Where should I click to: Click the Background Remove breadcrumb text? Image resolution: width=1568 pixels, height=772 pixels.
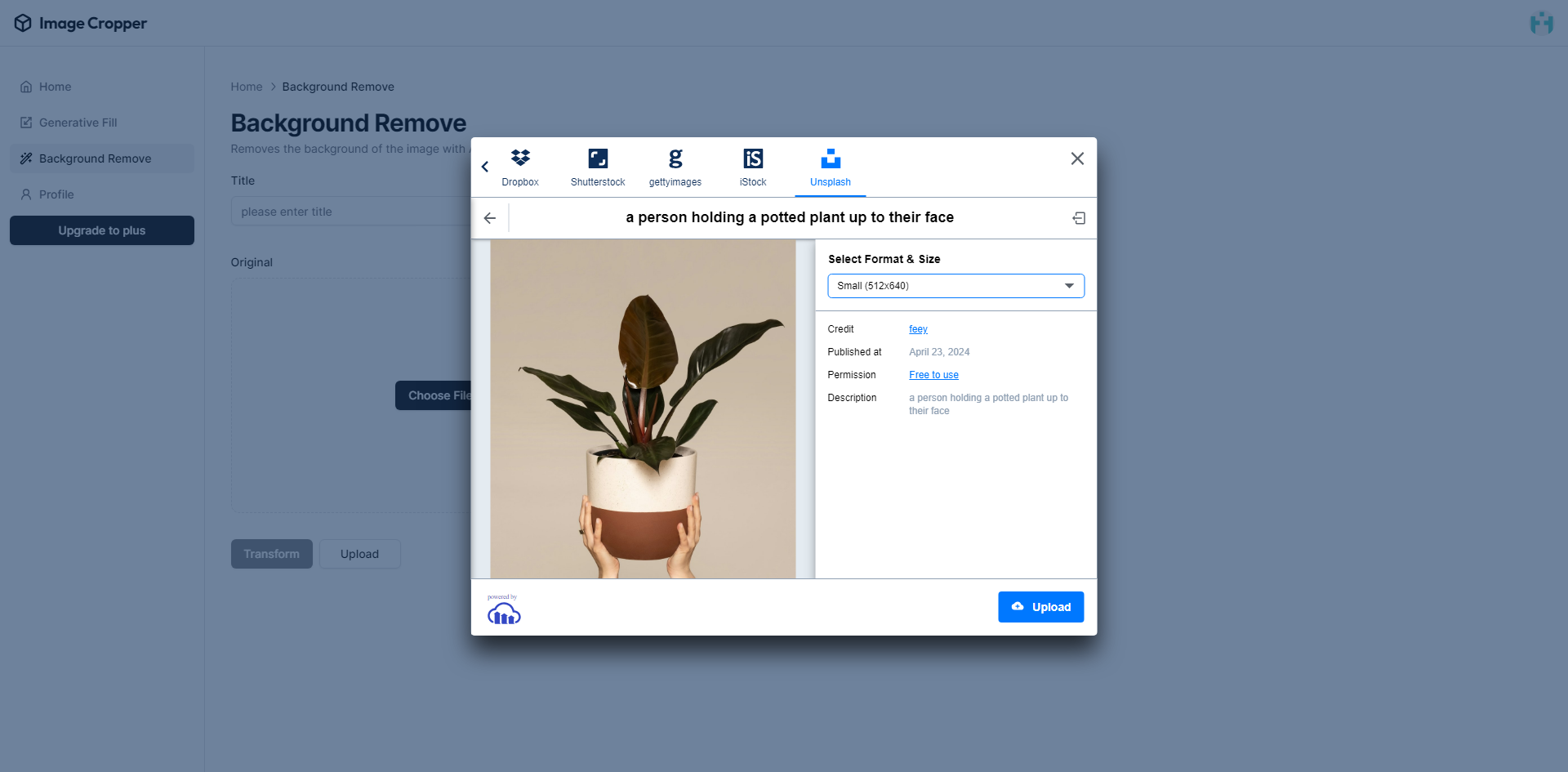pyautogui.click(x=338, y=87)
